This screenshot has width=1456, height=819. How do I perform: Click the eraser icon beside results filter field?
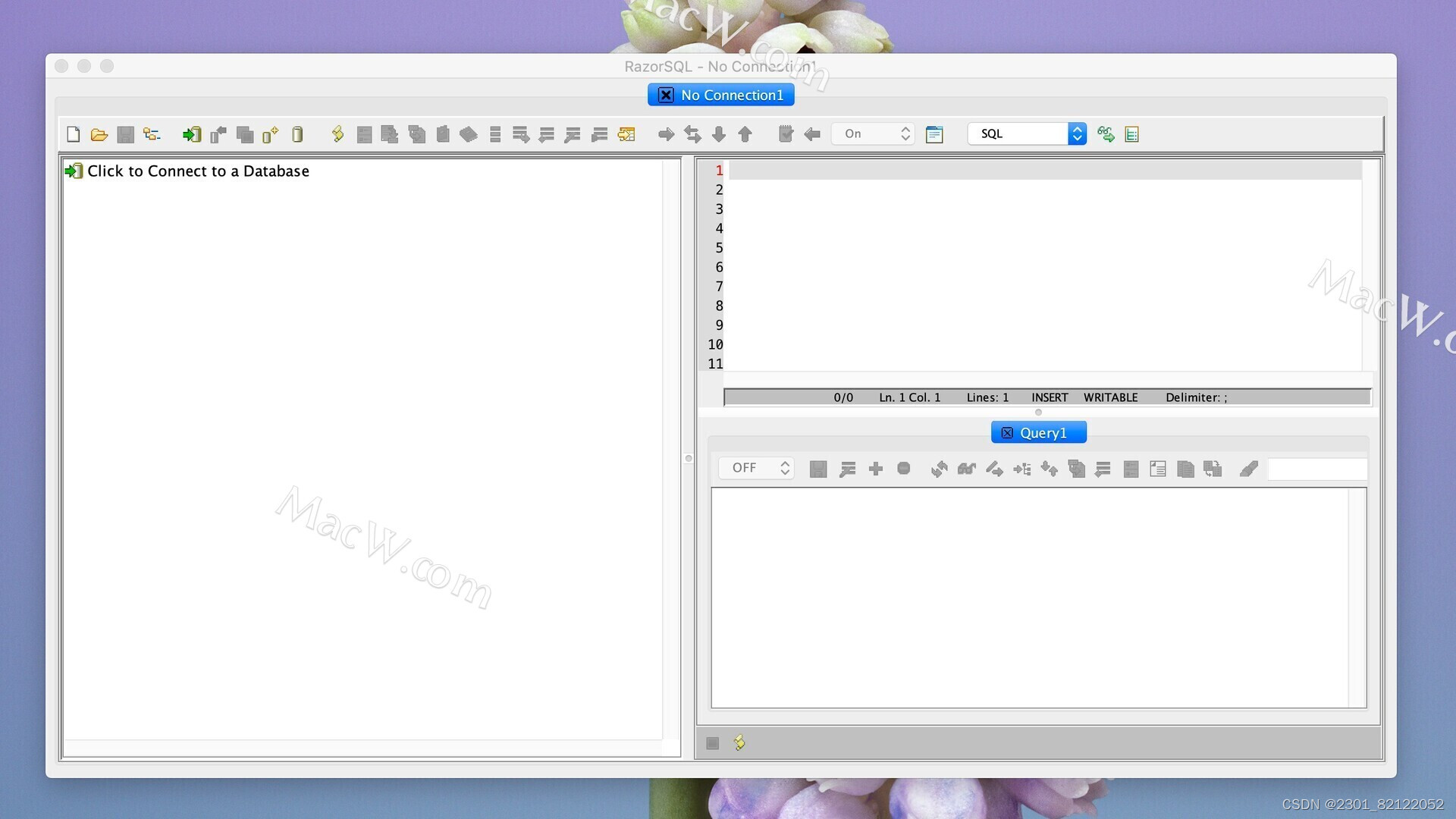click(1248, 469)
